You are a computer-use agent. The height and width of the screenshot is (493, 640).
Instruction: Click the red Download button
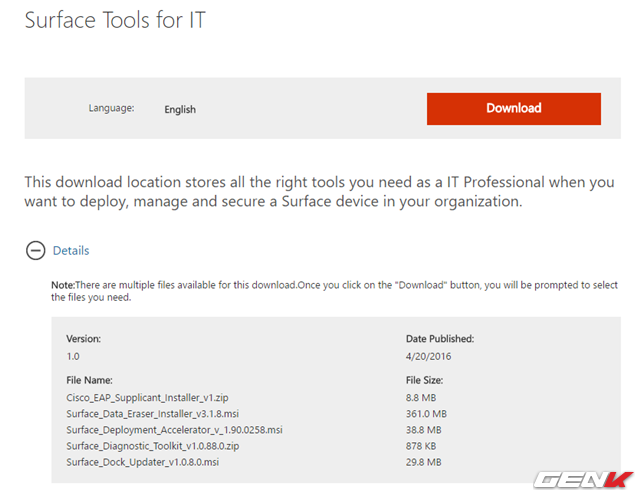click(x=513, y=109)
